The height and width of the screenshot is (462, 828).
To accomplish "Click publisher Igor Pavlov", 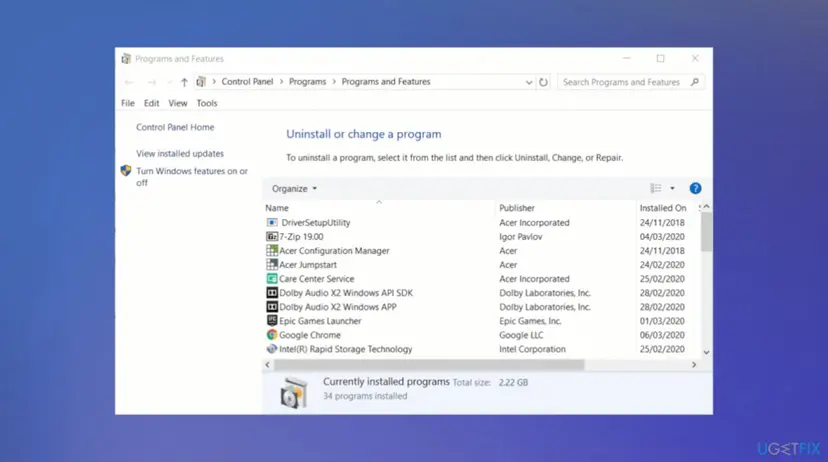I will coord(521,237).
